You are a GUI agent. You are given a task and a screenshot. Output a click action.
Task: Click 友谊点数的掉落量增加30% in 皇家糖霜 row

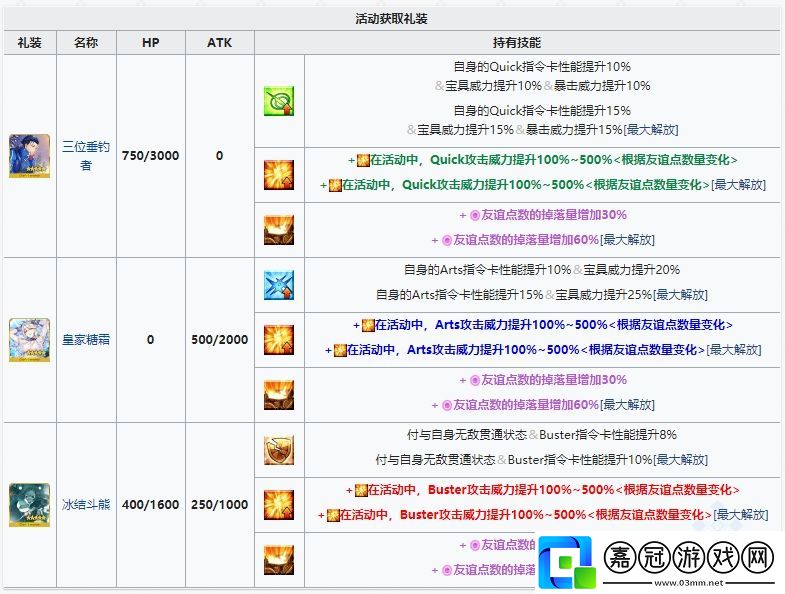(543, 380)
